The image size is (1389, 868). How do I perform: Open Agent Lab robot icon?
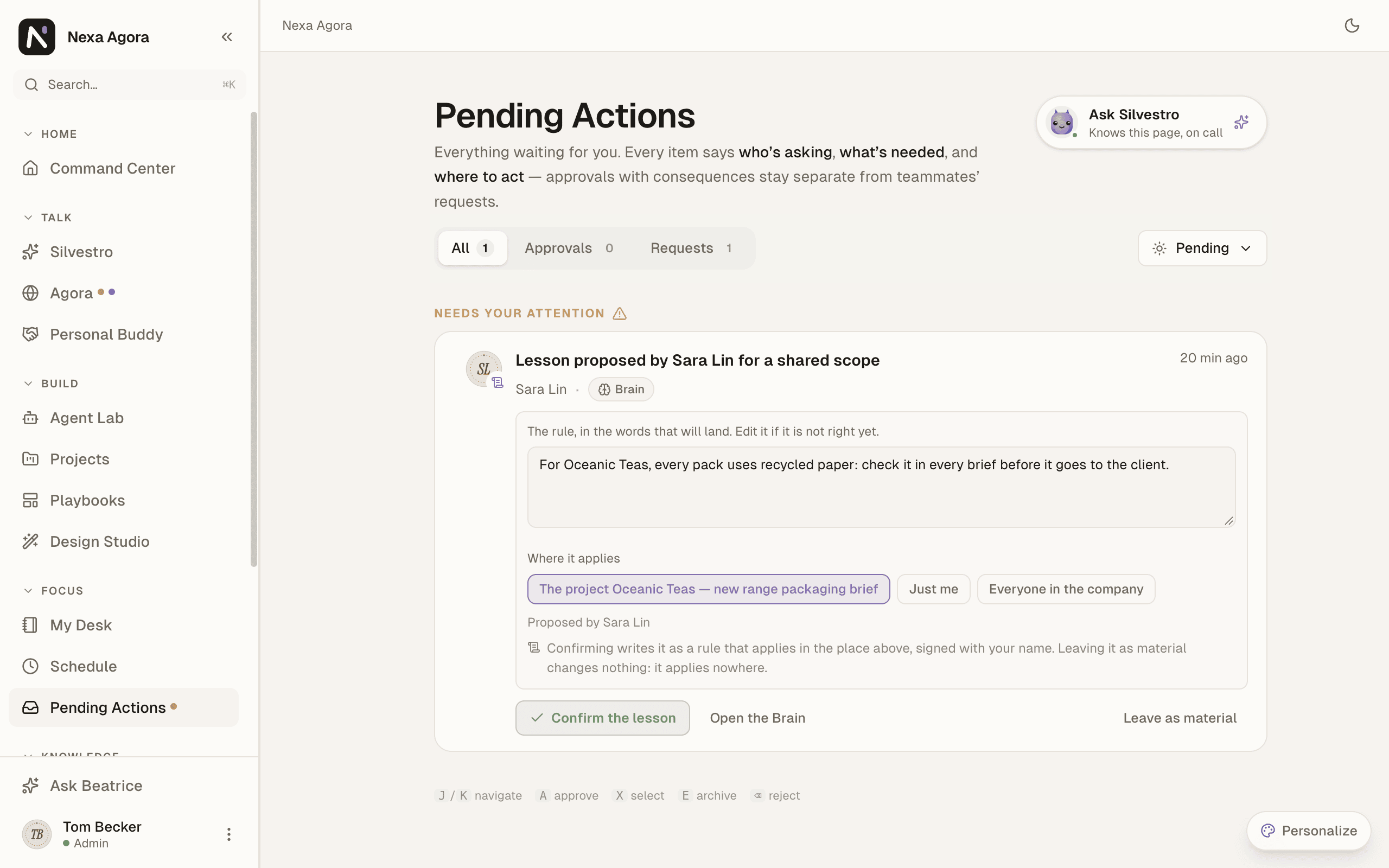point(30,418)
